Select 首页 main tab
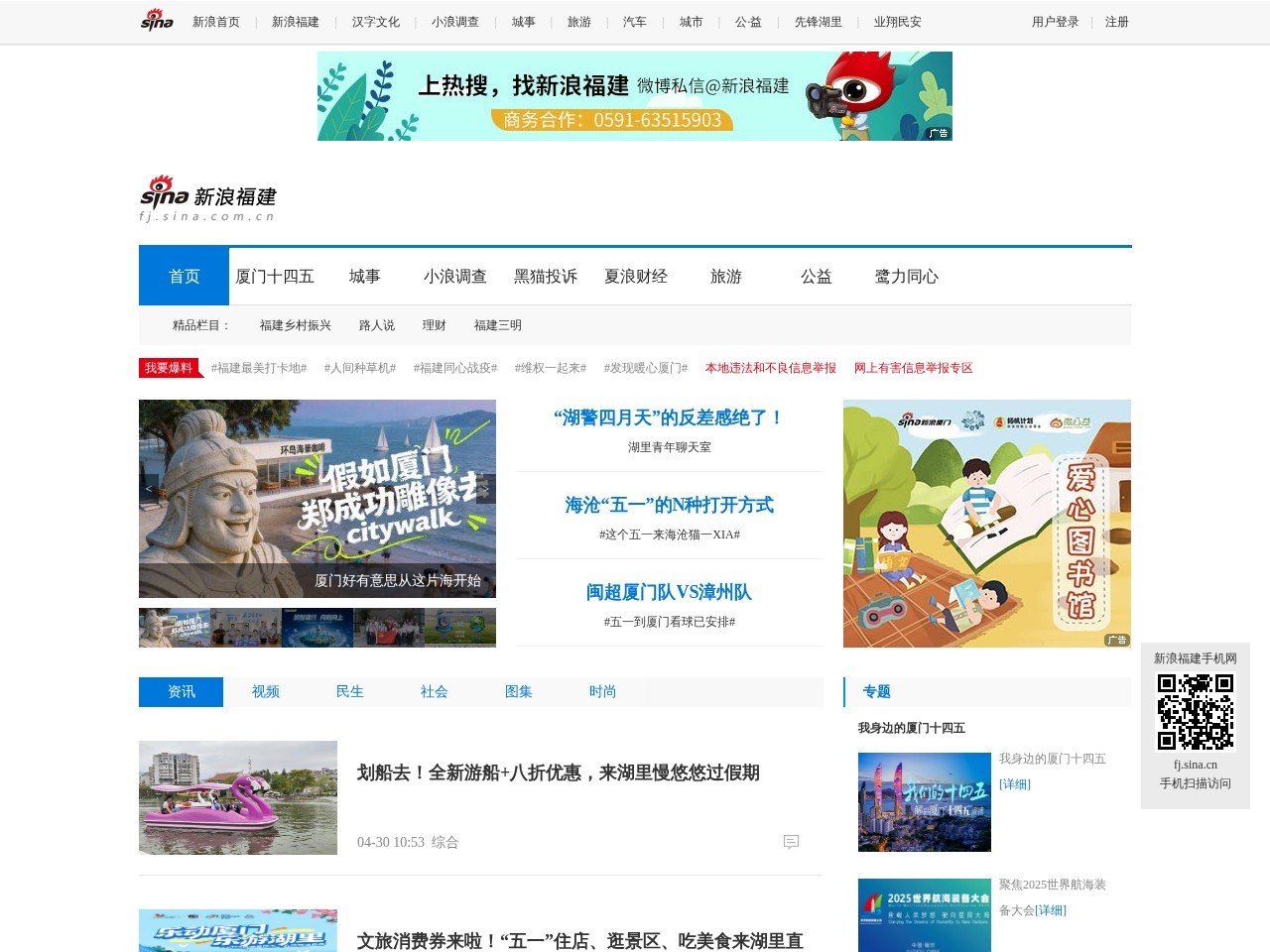 click(185, 276)
